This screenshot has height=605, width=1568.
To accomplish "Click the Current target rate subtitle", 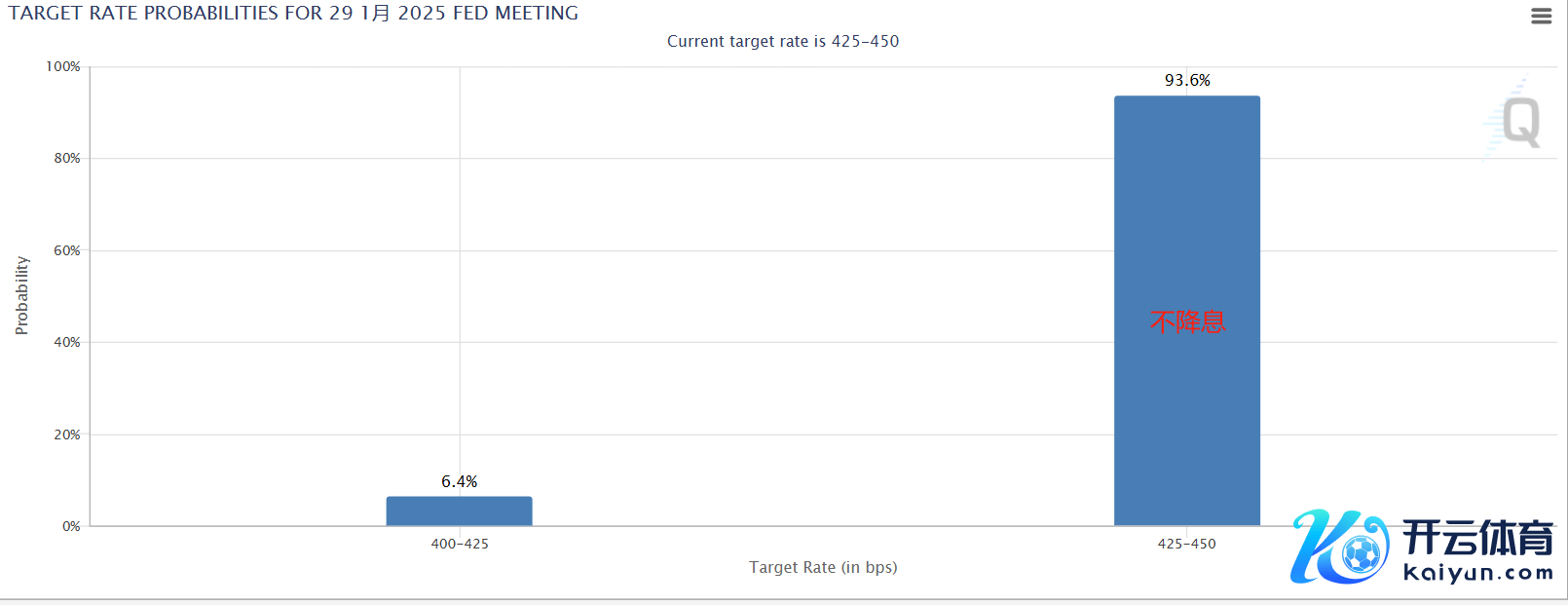I will click(783, 41).
